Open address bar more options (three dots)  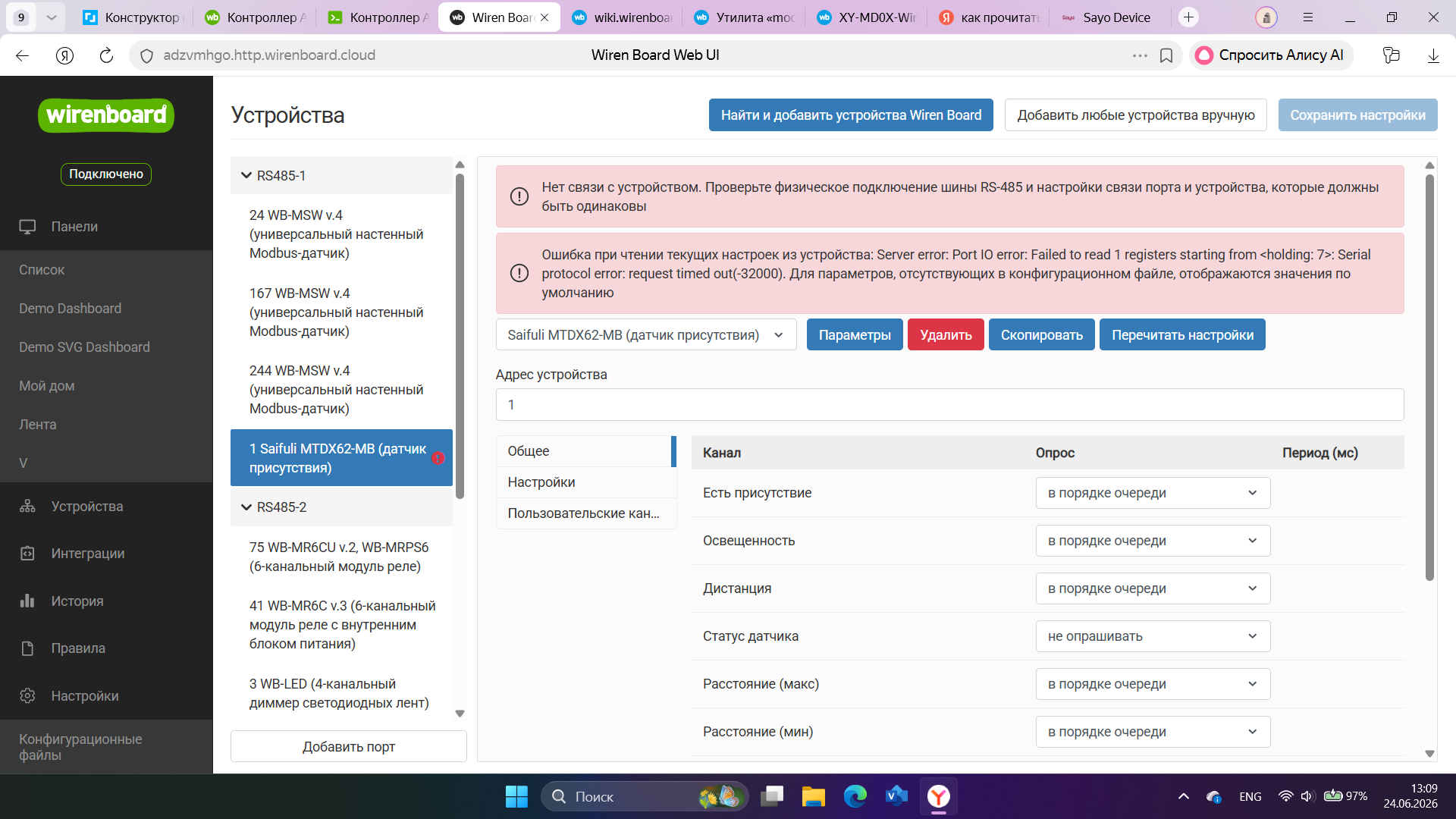click(x=1140, y=55)
